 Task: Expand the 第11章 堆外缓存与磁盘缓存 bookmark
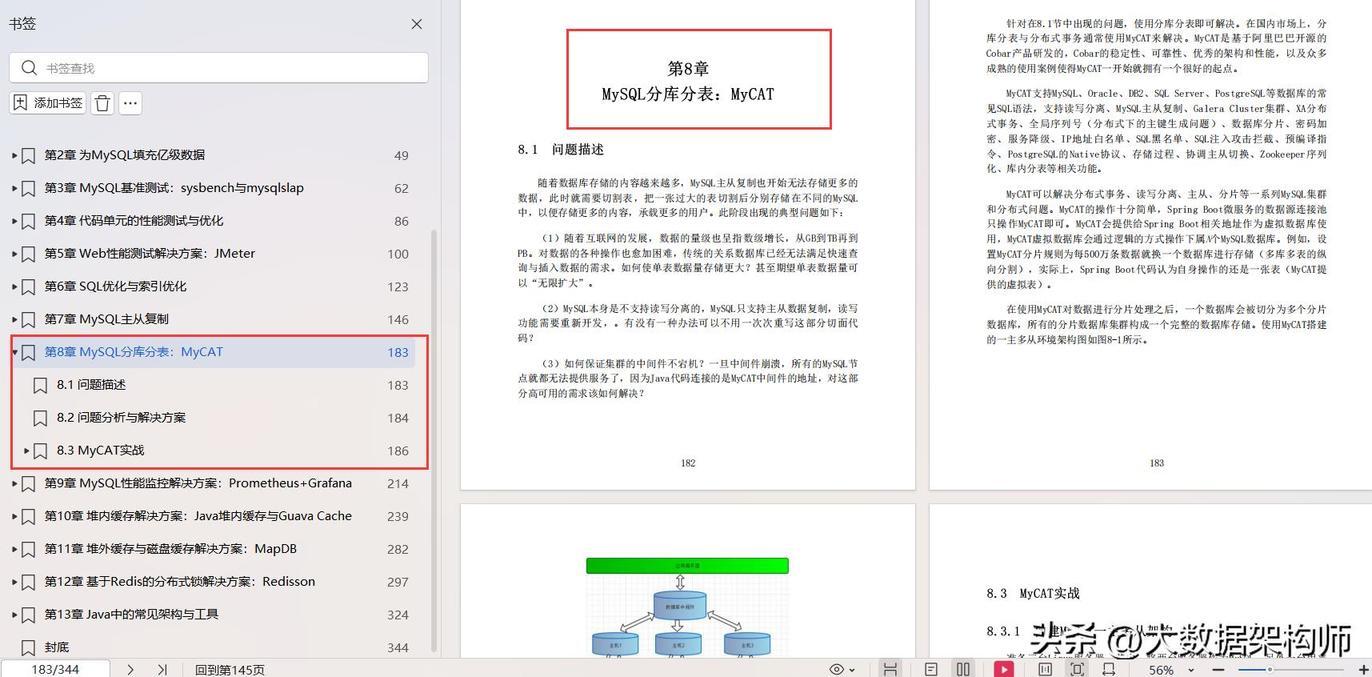[14, 549]
